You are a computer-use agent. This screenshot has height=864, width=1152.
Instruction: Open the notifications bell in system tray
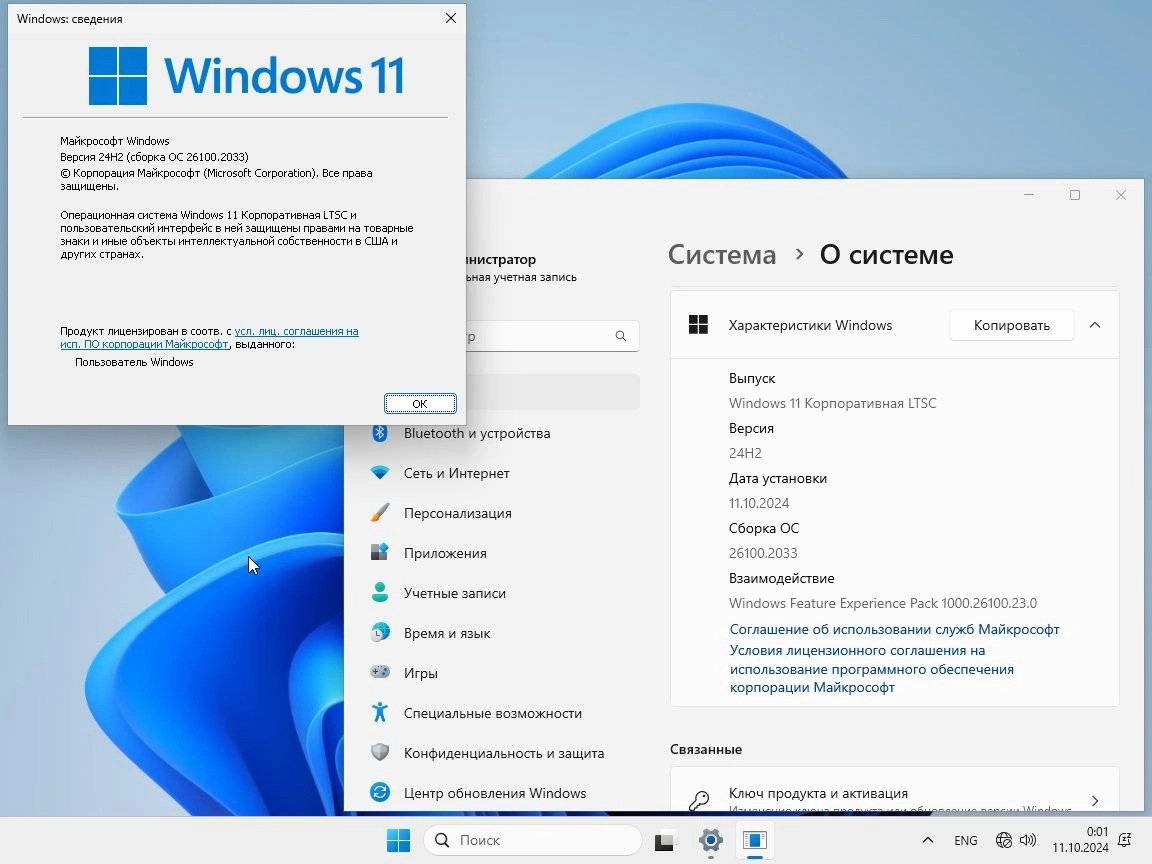tap(1124, 840)
